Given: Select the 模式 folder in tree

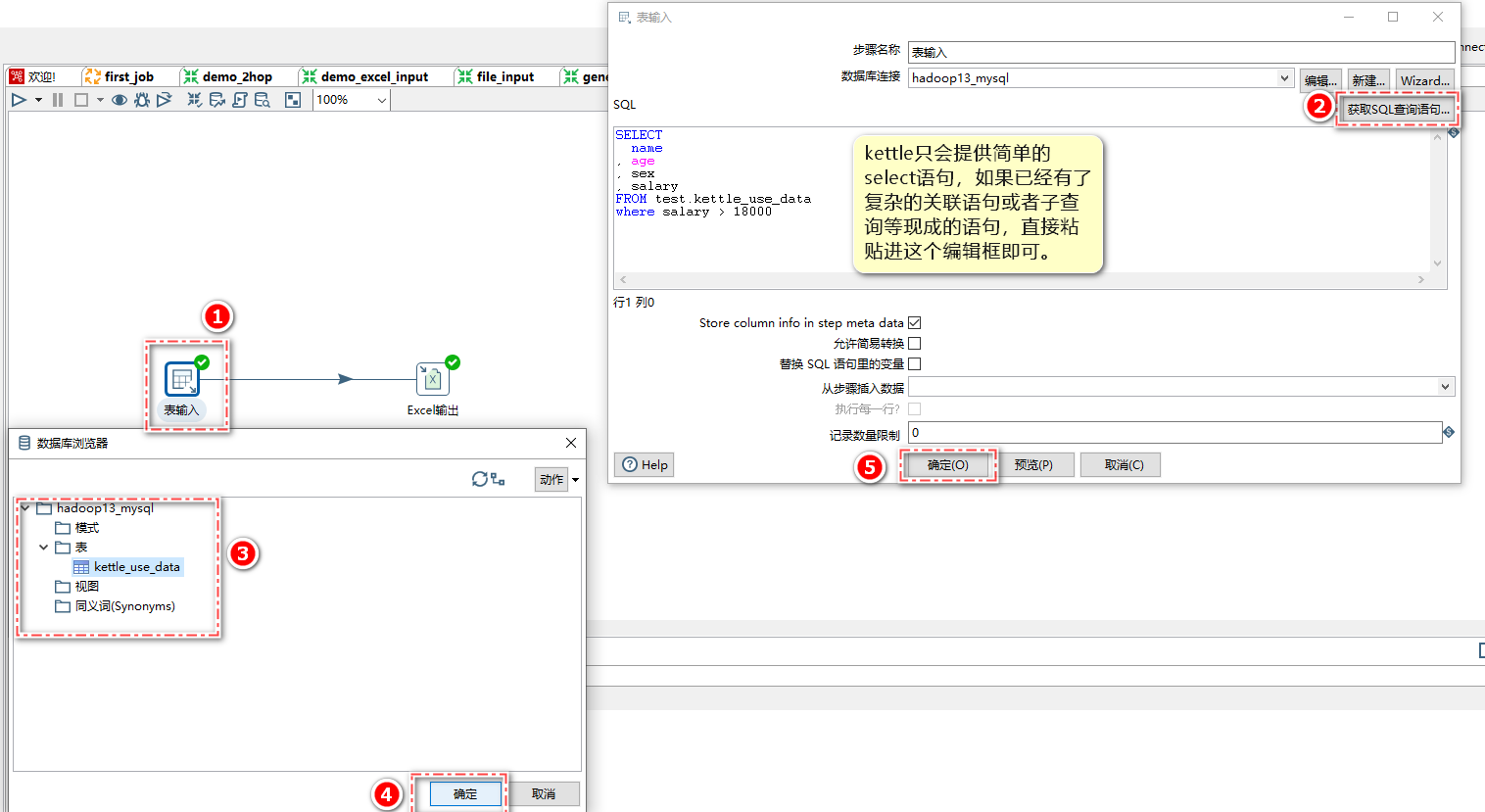Looking at the screenshot, I should tap(77, 528).
